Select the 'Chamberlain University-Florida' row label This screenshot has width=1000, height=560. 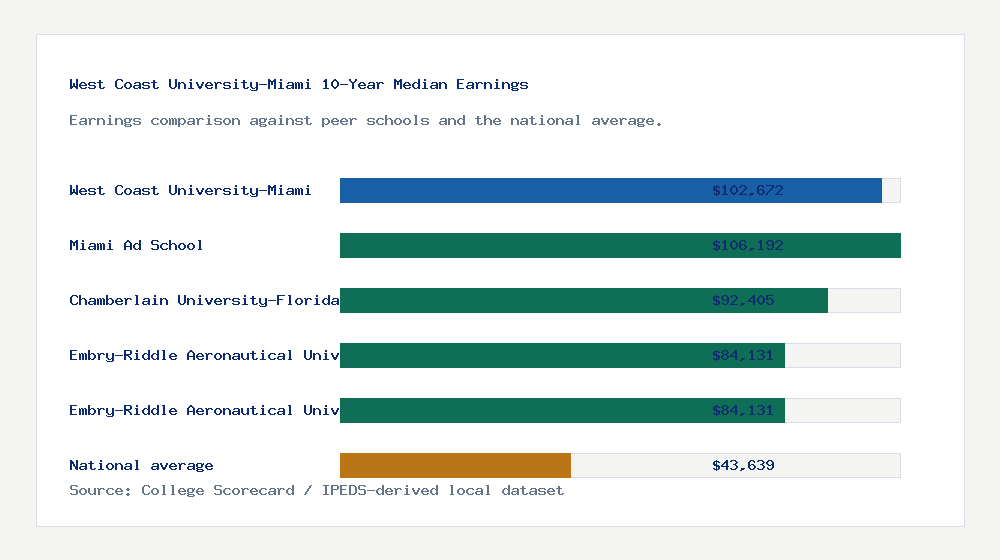pos(204,300)
